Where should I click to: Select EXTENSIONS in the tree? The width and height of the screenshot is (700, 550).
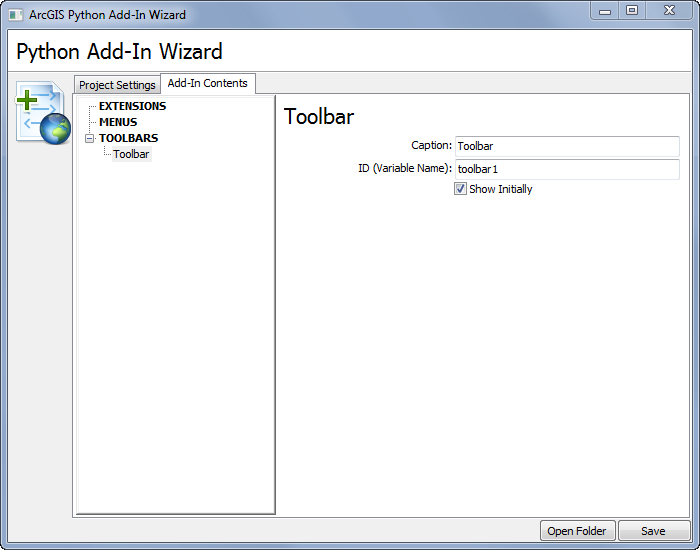[132, 106]
